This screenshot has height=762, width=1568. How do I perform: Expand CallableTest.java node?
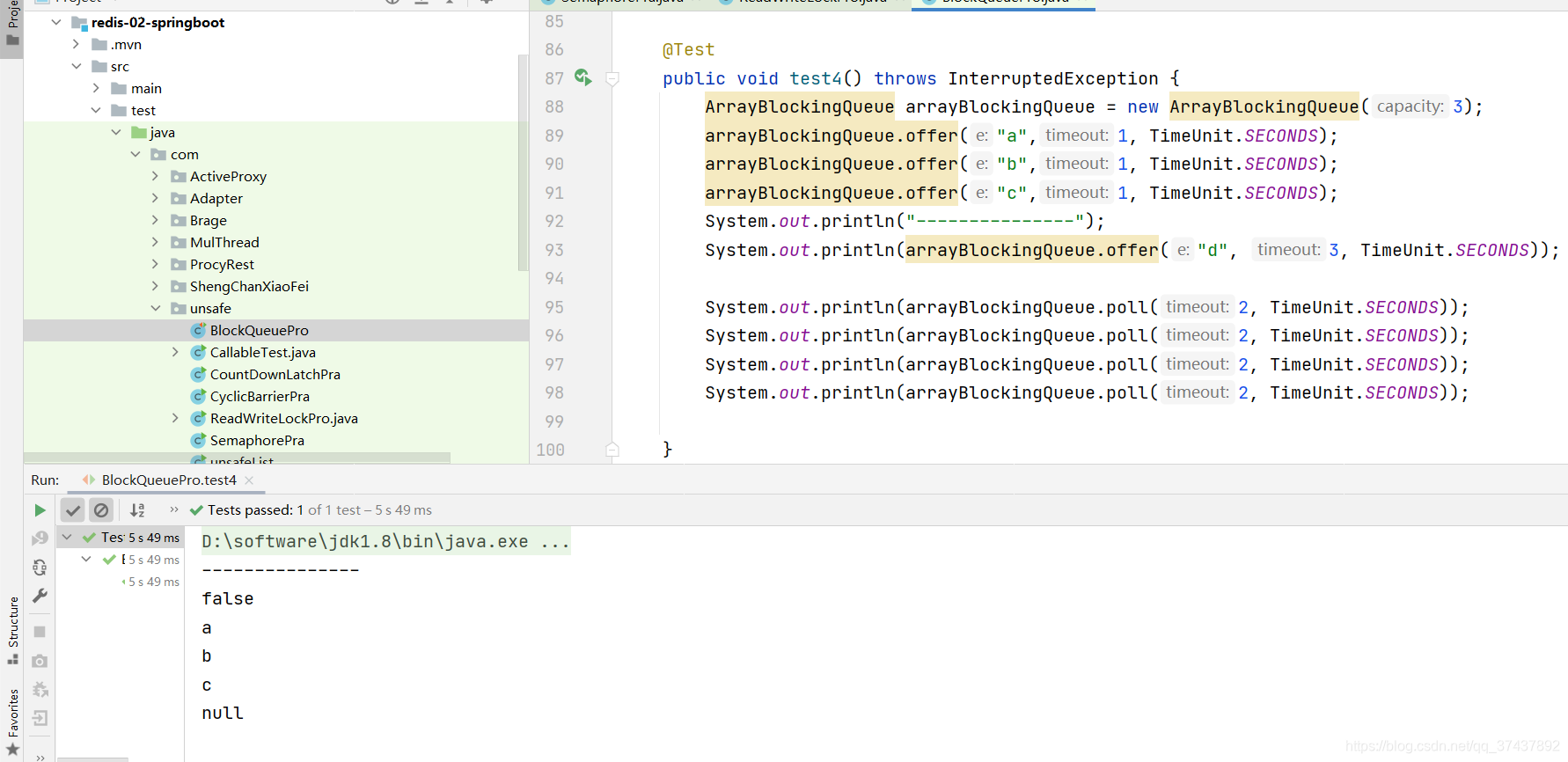point(175,352)
